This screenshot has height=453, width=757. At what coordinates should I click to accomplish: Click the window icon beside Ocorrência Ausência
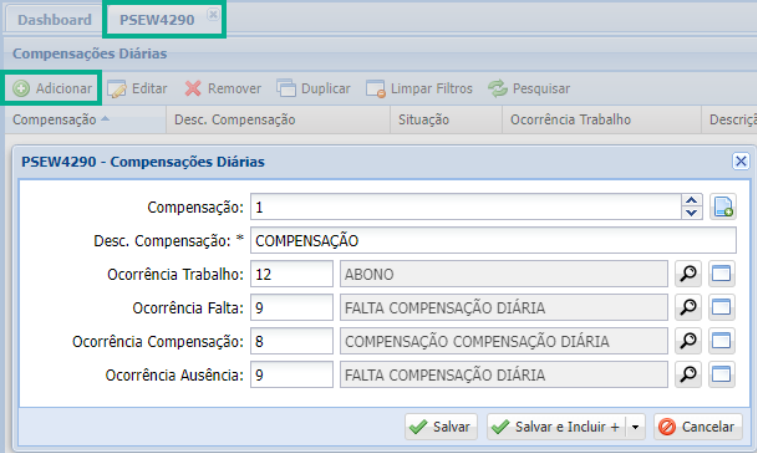pos(722,375)
